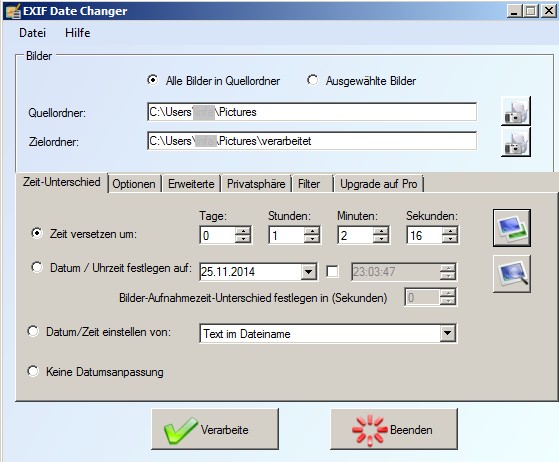
Task: Open the 25.11.2014 date dropdown
Action: tap(308, 272)
